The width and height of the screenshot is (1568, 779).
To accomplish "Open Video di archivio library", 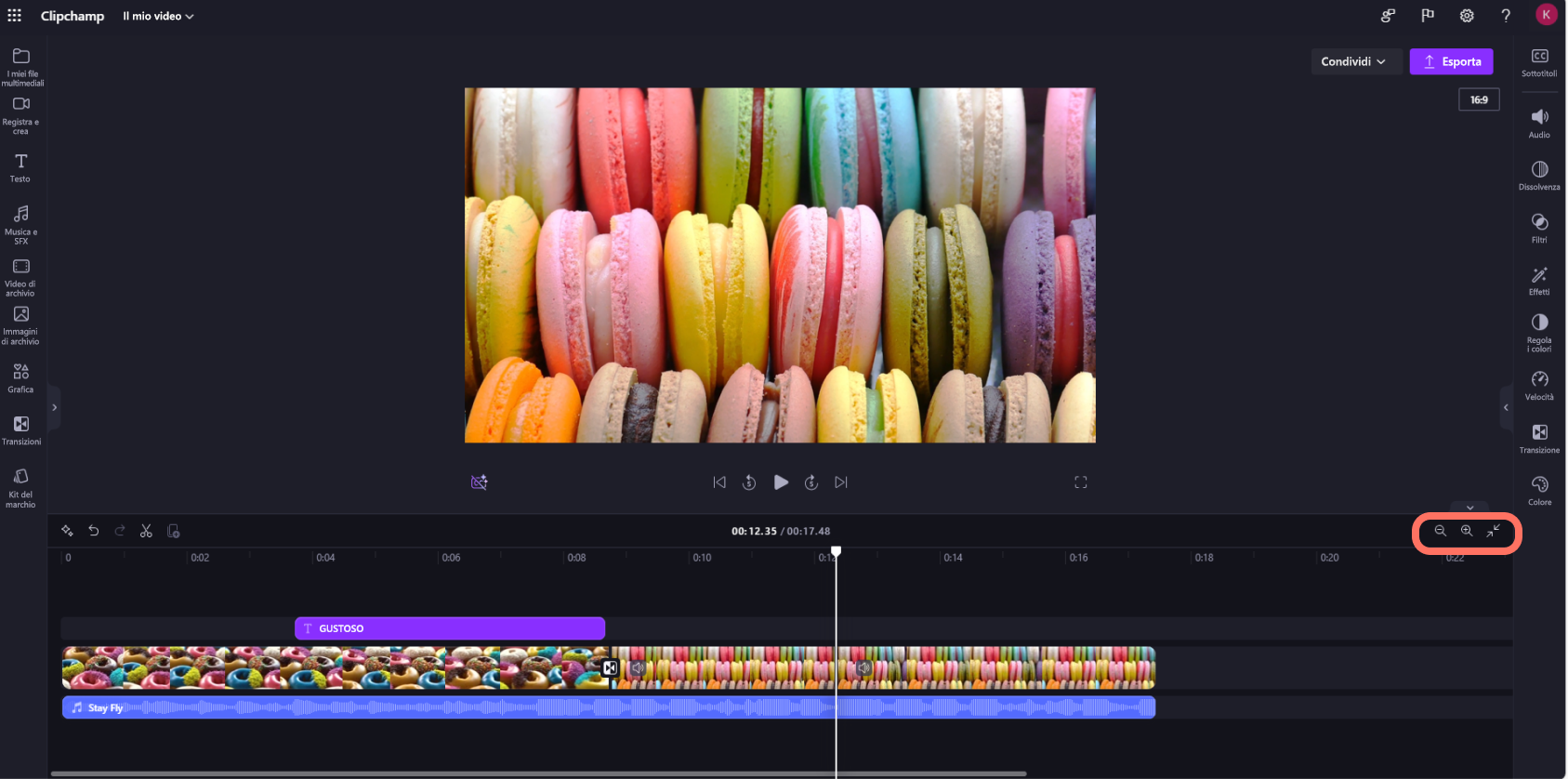I will click(x=21, y=277).
